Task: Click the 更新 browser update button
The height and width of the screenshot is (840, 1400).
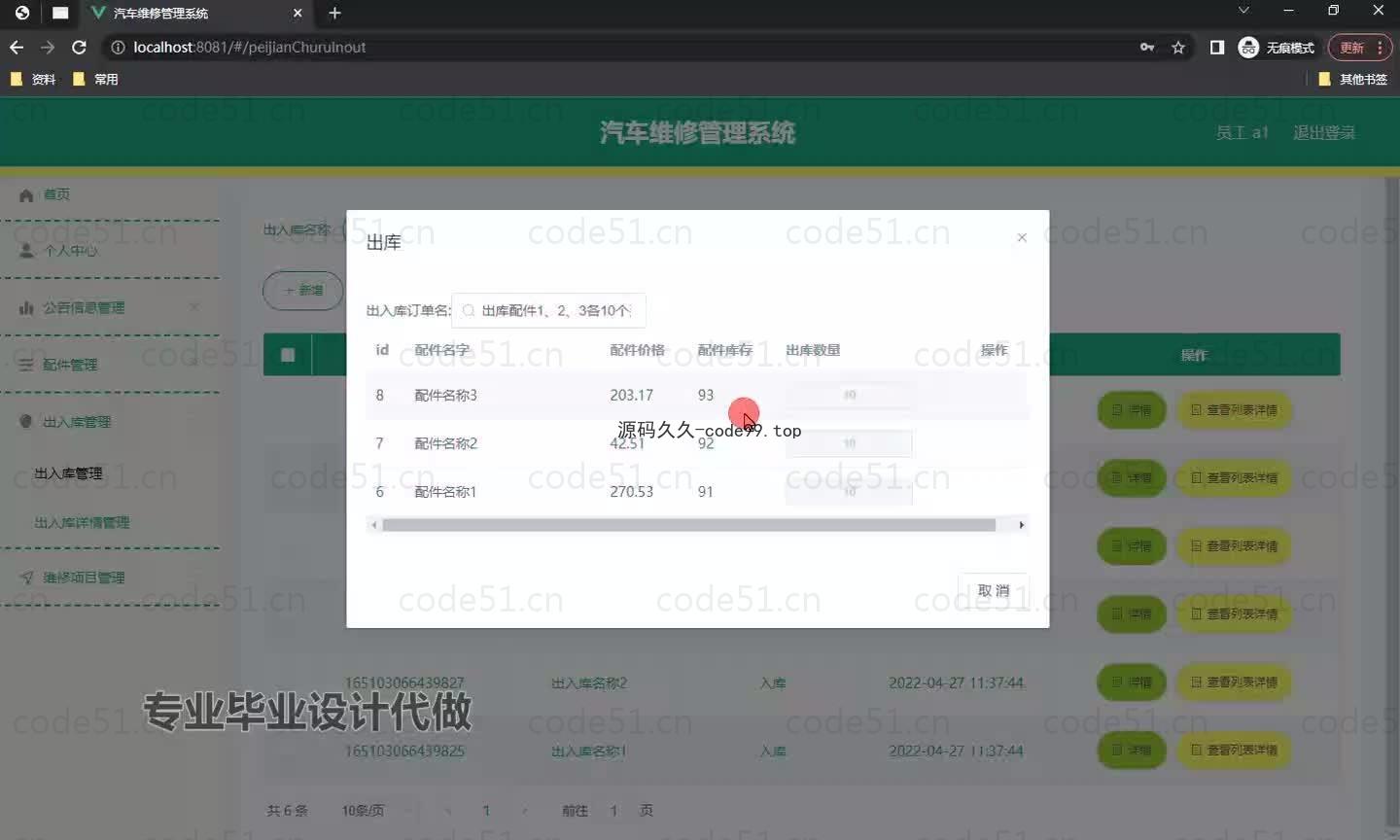Action: tap(1360, 48)
